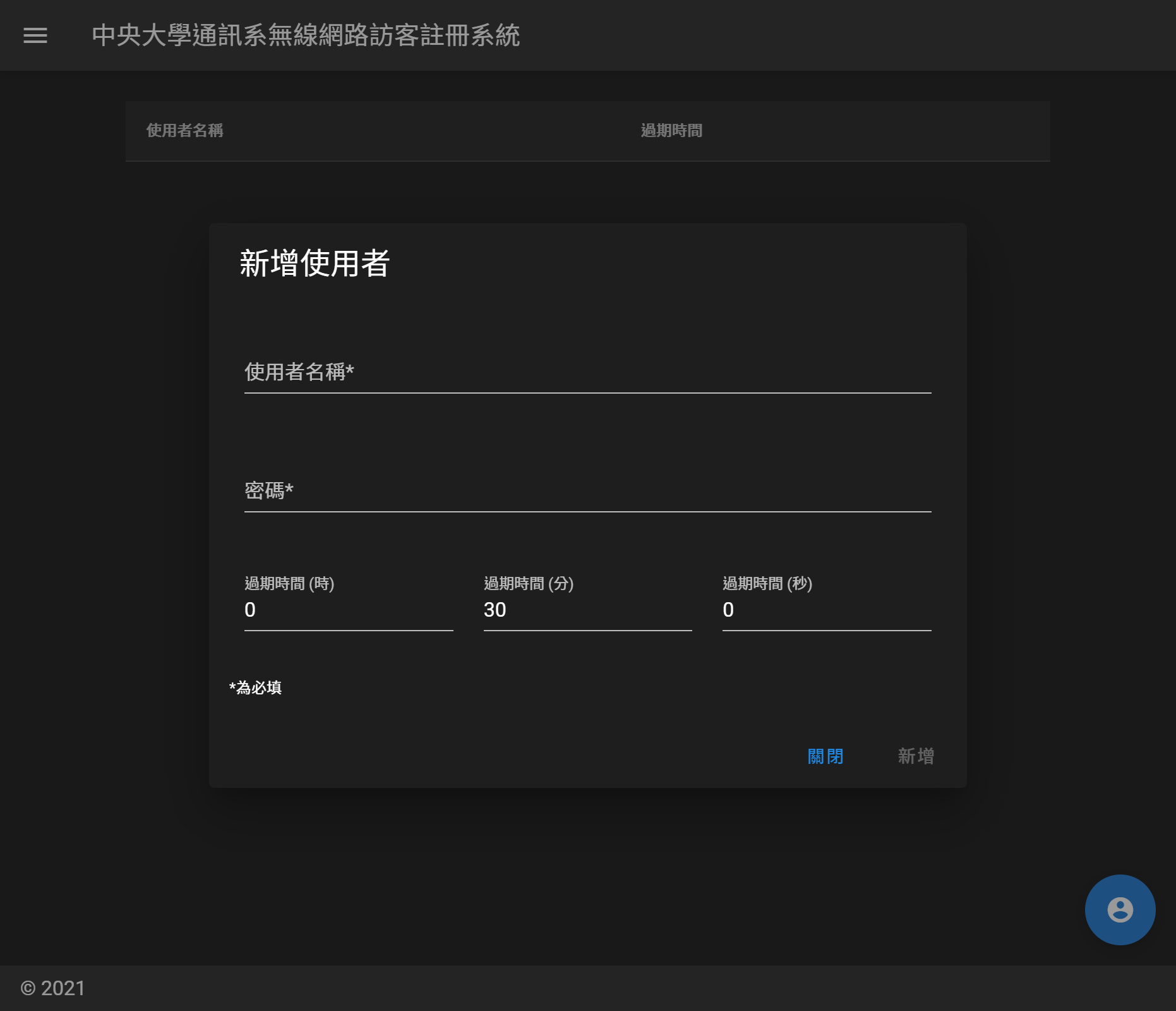Click the app title 中央大學通訊系無線網路訪客註冊系統
1176x1011 pixels.
(306, 35)
